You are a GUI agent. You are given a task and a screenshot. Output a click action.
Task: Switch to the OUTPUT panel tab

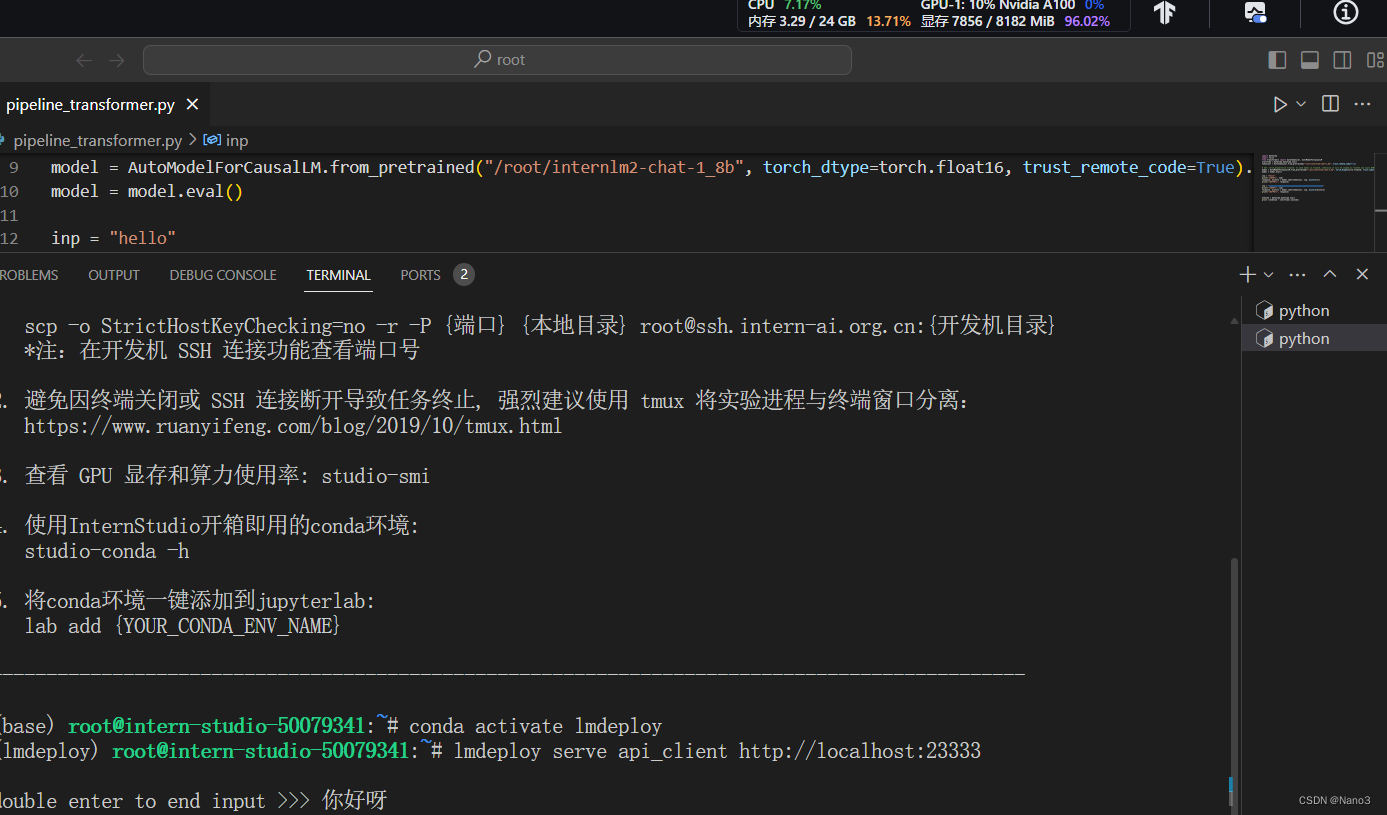pyautogui.click(x=114, y=275)
